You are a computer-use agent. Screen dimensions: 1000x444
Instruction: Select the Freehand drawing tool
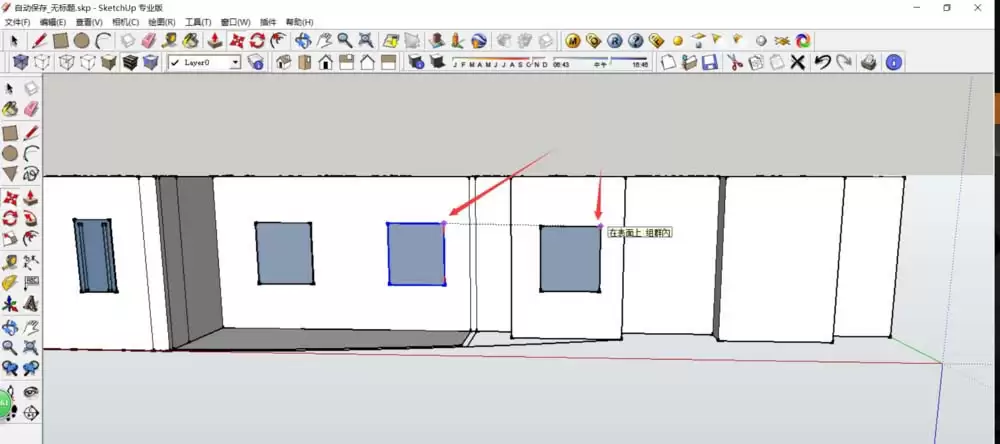click(x=31, y=174)
